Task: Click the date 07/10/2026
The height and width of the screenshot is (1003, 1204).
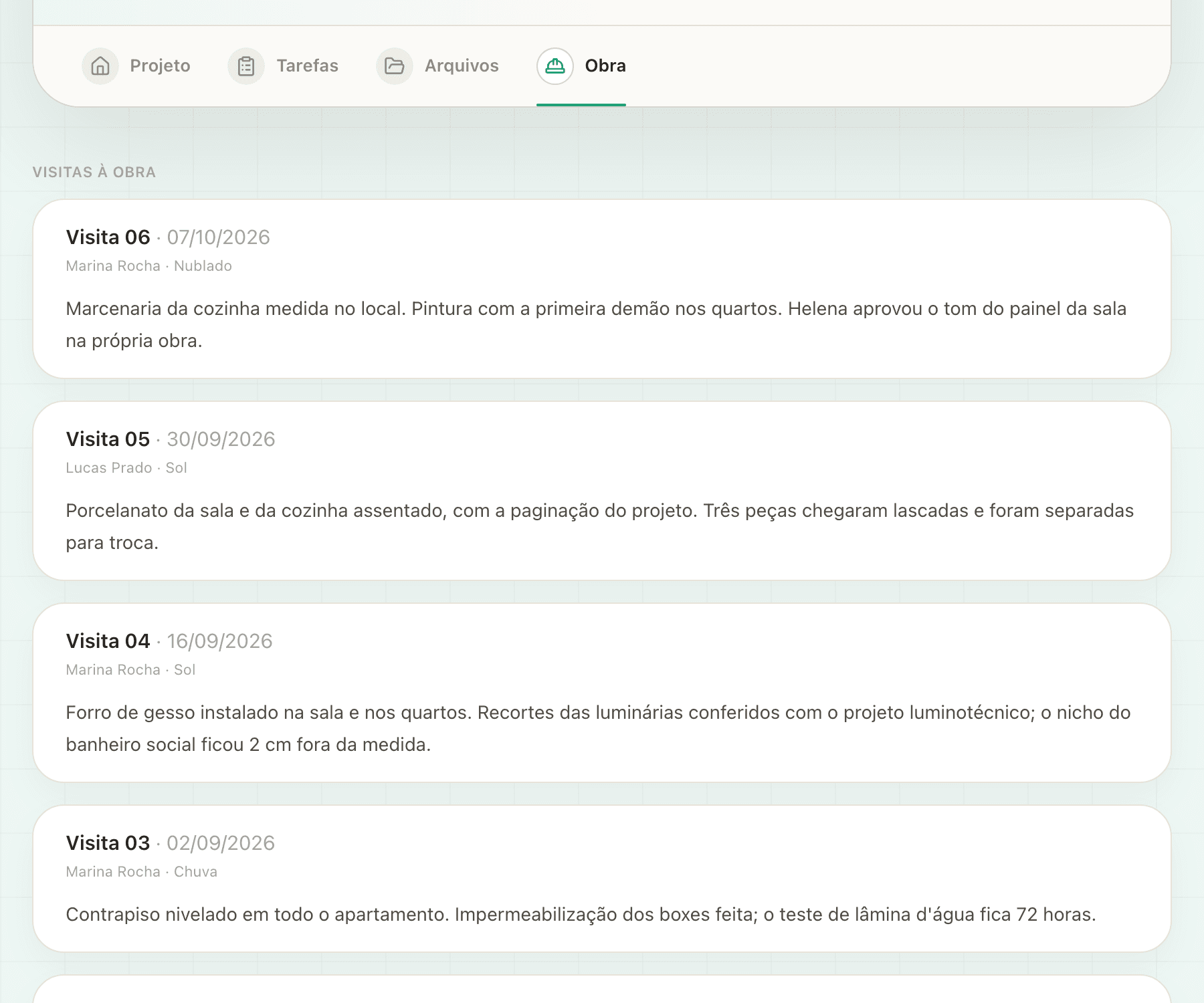Action: click(218, 237)
